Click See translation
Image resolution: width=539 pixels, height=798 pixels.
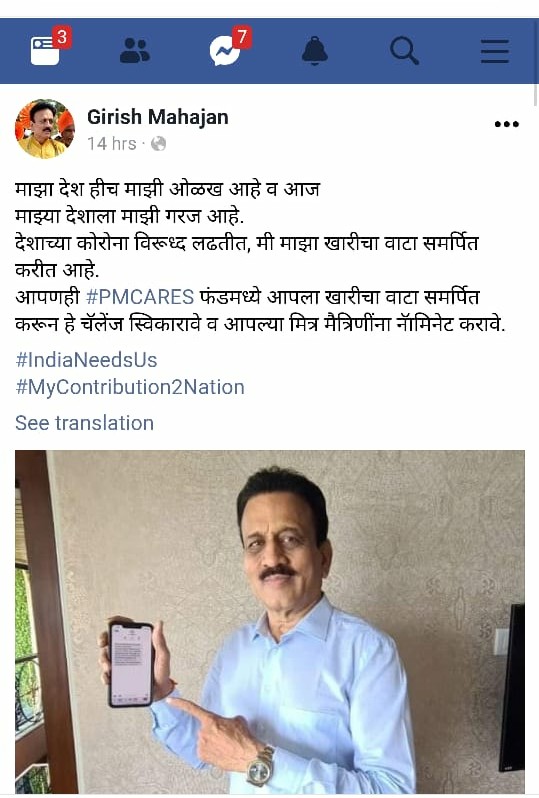84,423
